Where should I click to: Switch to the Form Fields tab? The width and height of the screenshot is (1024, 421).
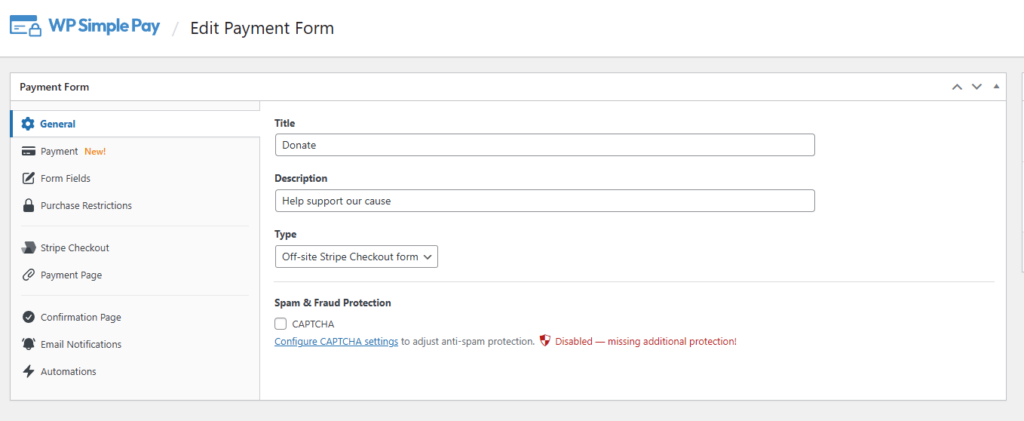65,178
